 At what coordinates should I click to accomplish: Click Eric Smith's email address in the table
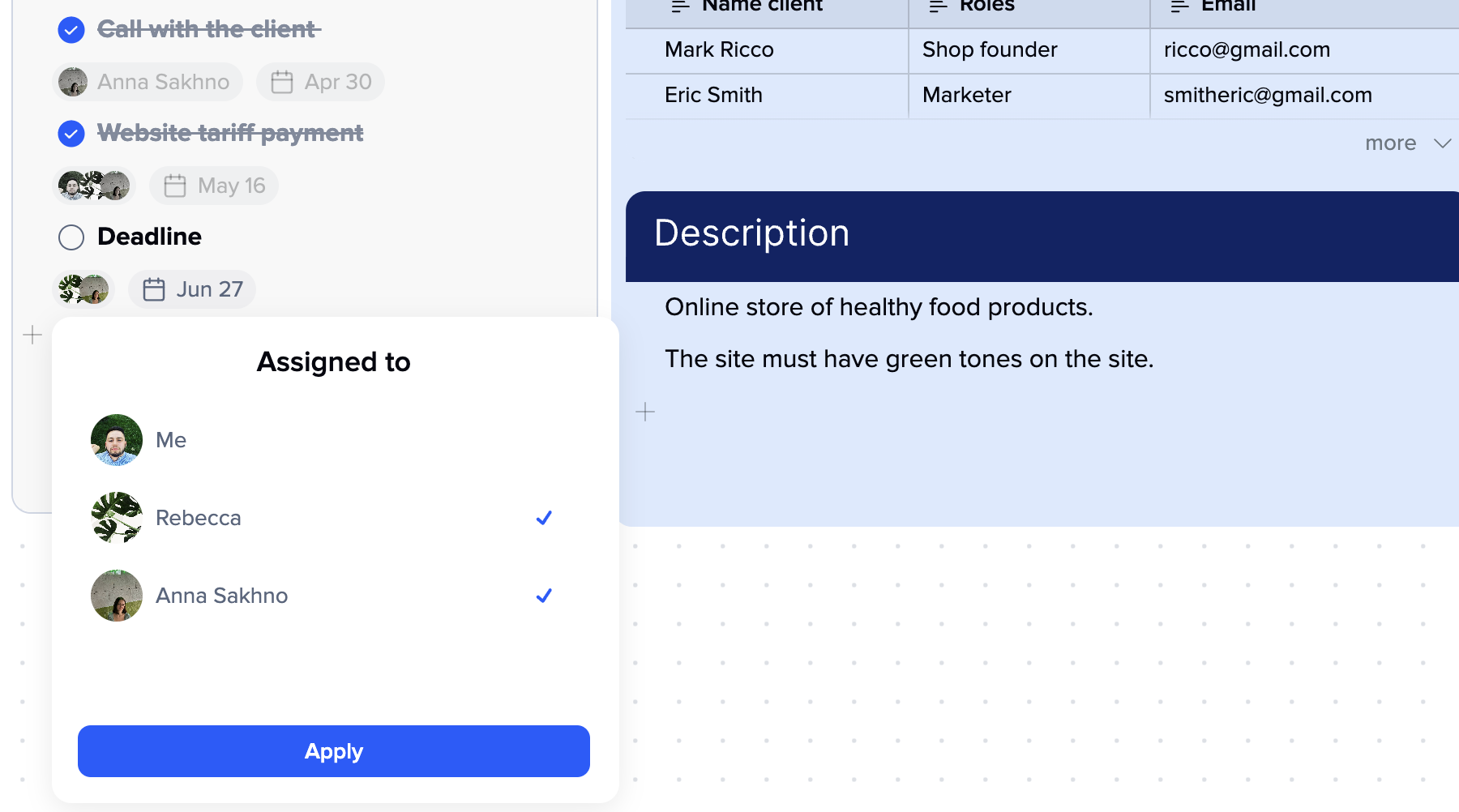pyautogui.click(x=1267, y=95)
